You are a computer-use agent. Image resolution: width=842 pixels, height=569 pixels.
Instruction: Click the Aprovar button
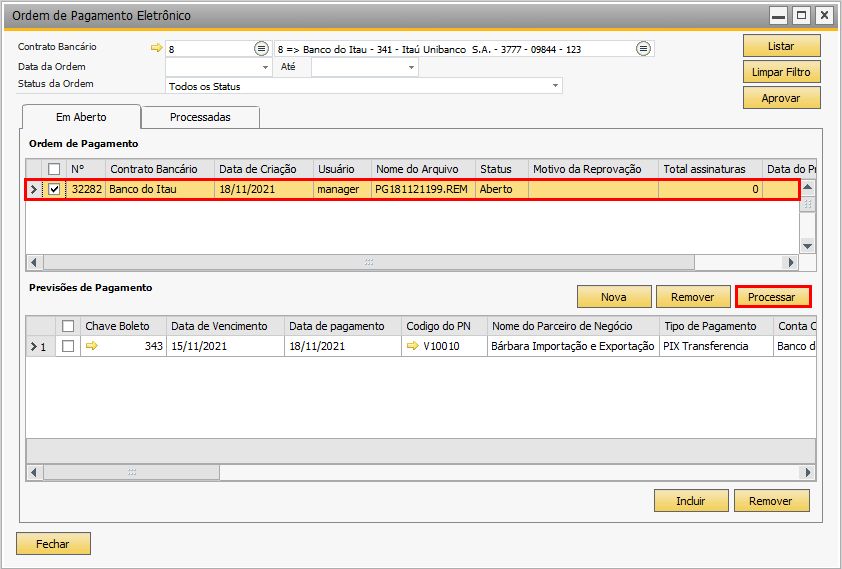[781, 98]
